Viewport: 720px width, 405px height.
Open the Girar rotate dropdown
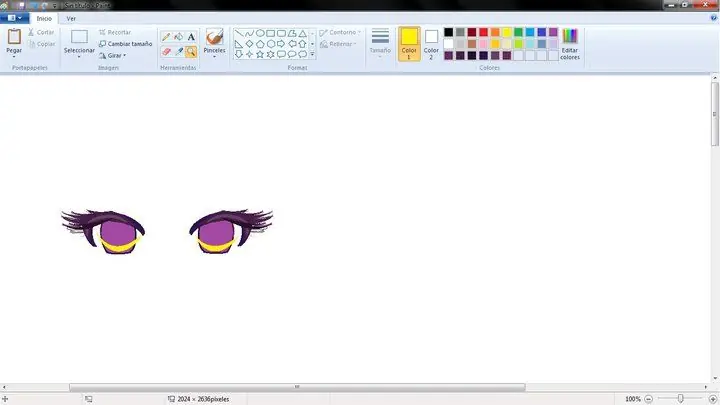[112, 56]
